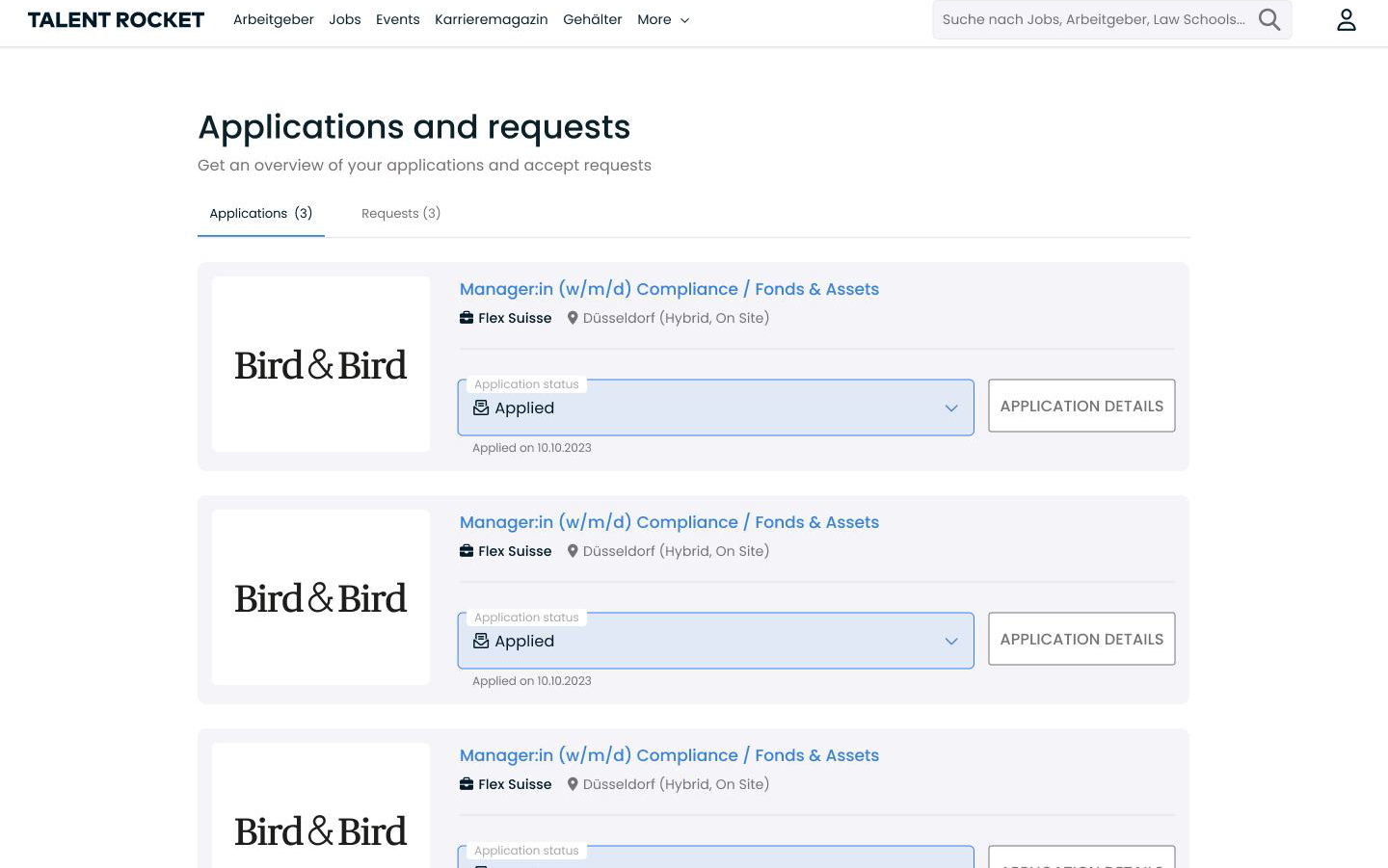Open the third card's Manager:in Compliance job title
The image size is (1388, 868).
[x=669, y=755]
